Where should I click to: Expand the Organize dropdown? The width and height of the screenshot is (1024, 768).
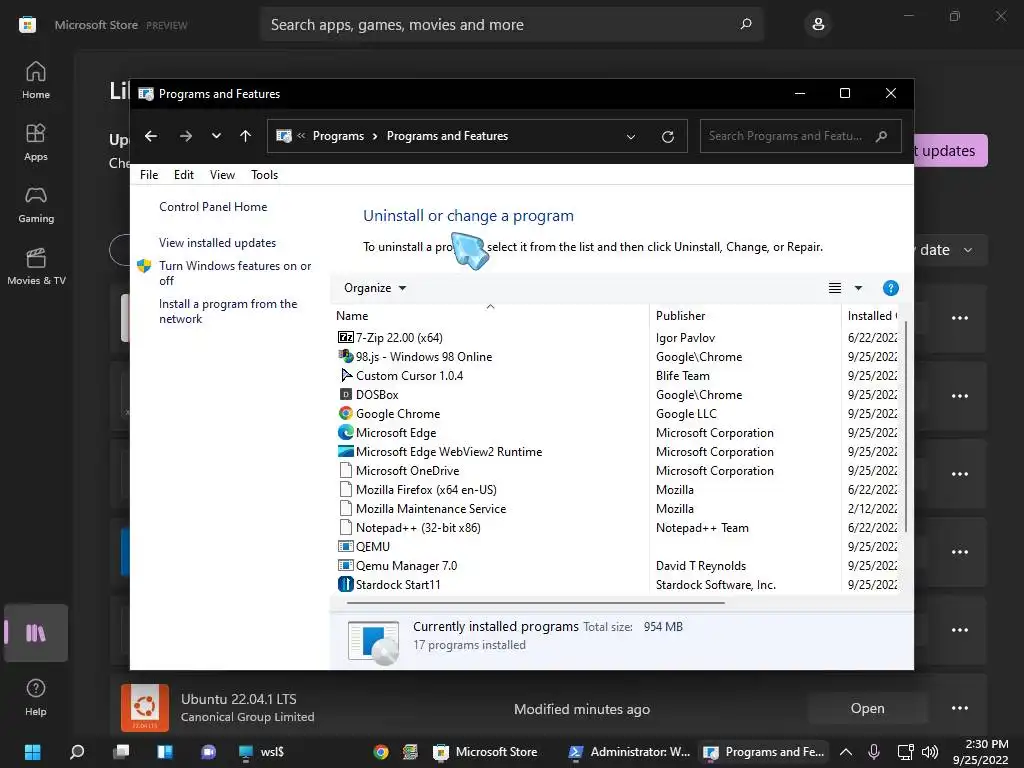[375, 288]
